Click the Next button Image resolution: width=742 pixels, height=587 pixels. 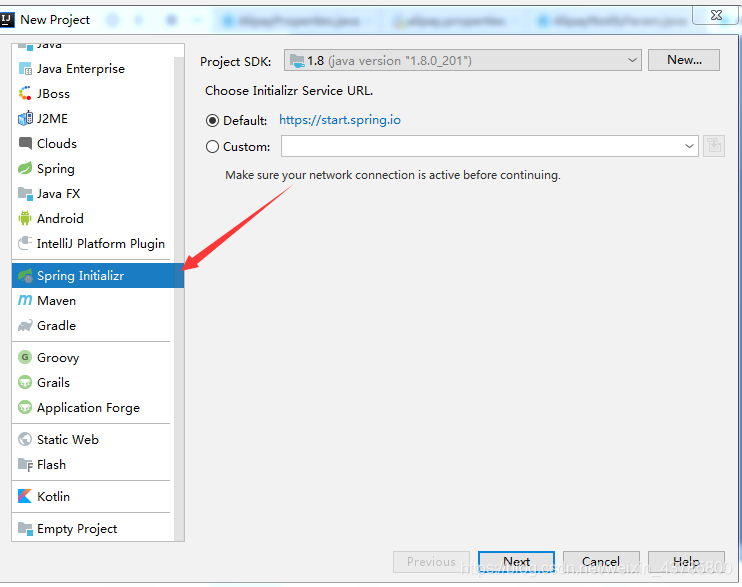point(516,561)
